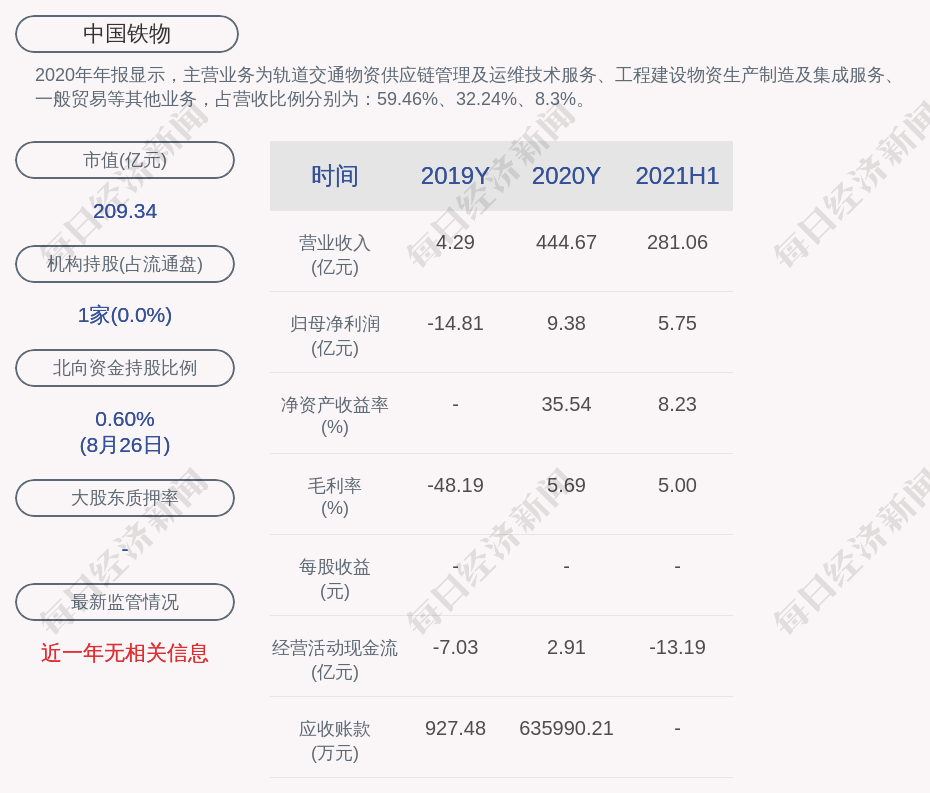Click the 9.38 net profit cell
The height and width of the screenshot is (793, 930).
pos(566,324)
